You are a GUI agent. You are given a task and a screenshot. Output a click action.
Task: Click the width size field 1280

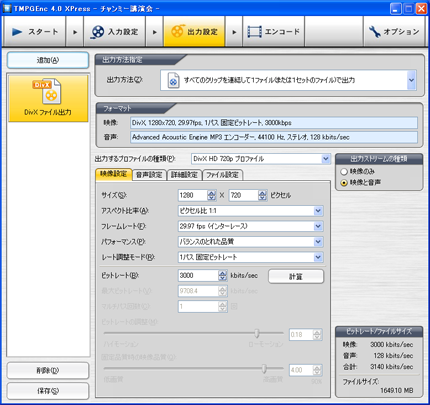[193, 195]
